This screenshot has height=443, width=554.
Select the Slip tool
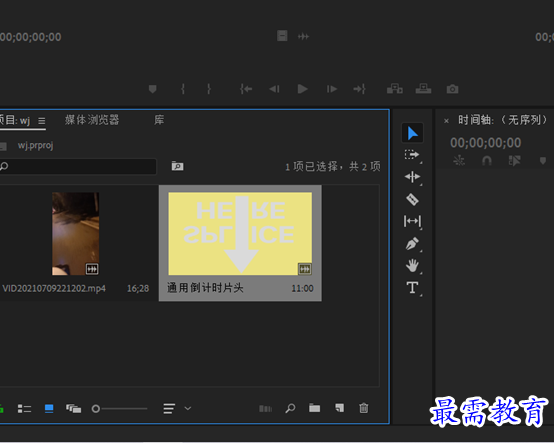tap(412, 221)
